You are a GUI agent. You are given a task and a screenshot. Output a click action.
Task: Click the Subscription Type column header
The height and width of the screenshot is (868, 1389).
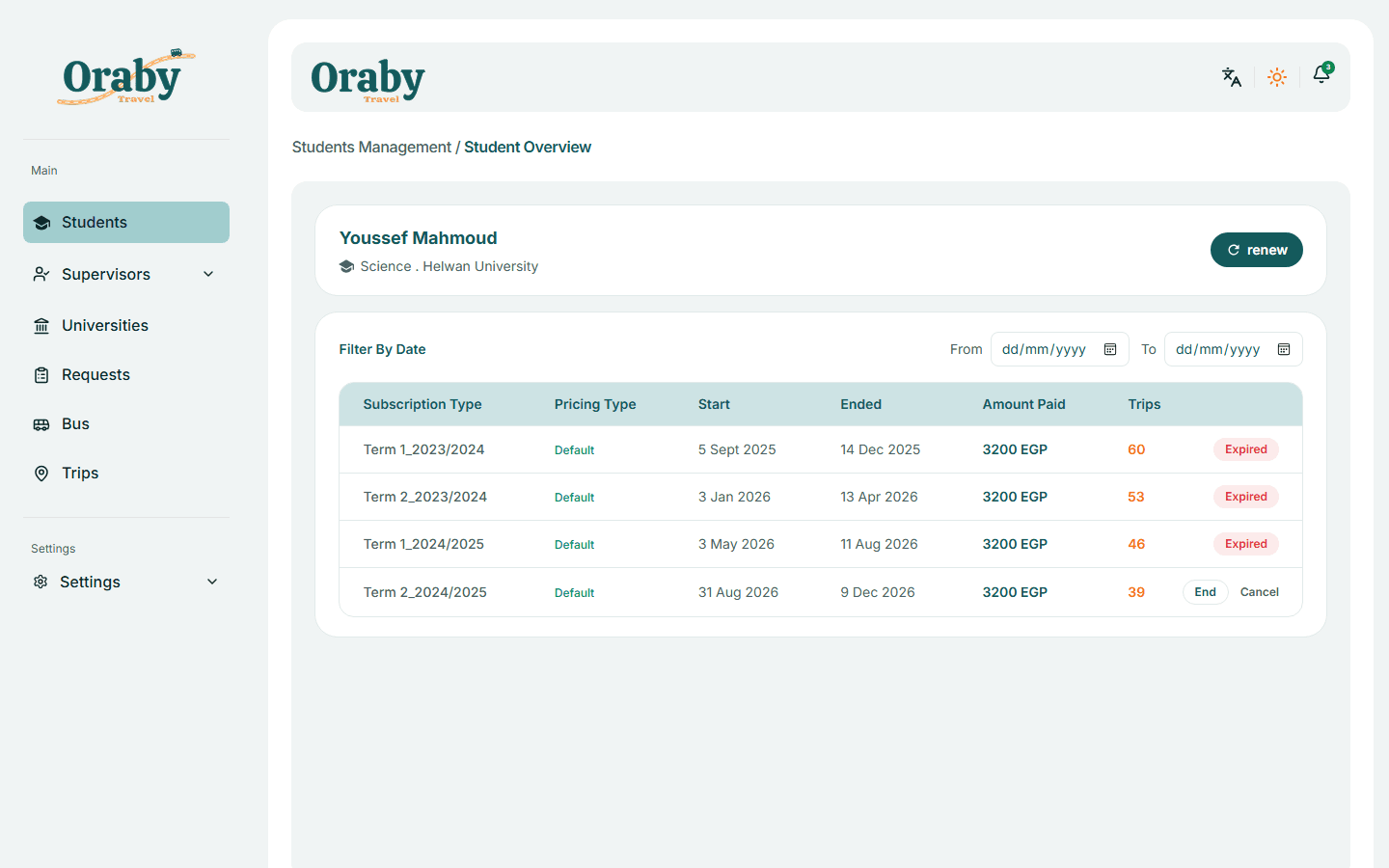422,404
